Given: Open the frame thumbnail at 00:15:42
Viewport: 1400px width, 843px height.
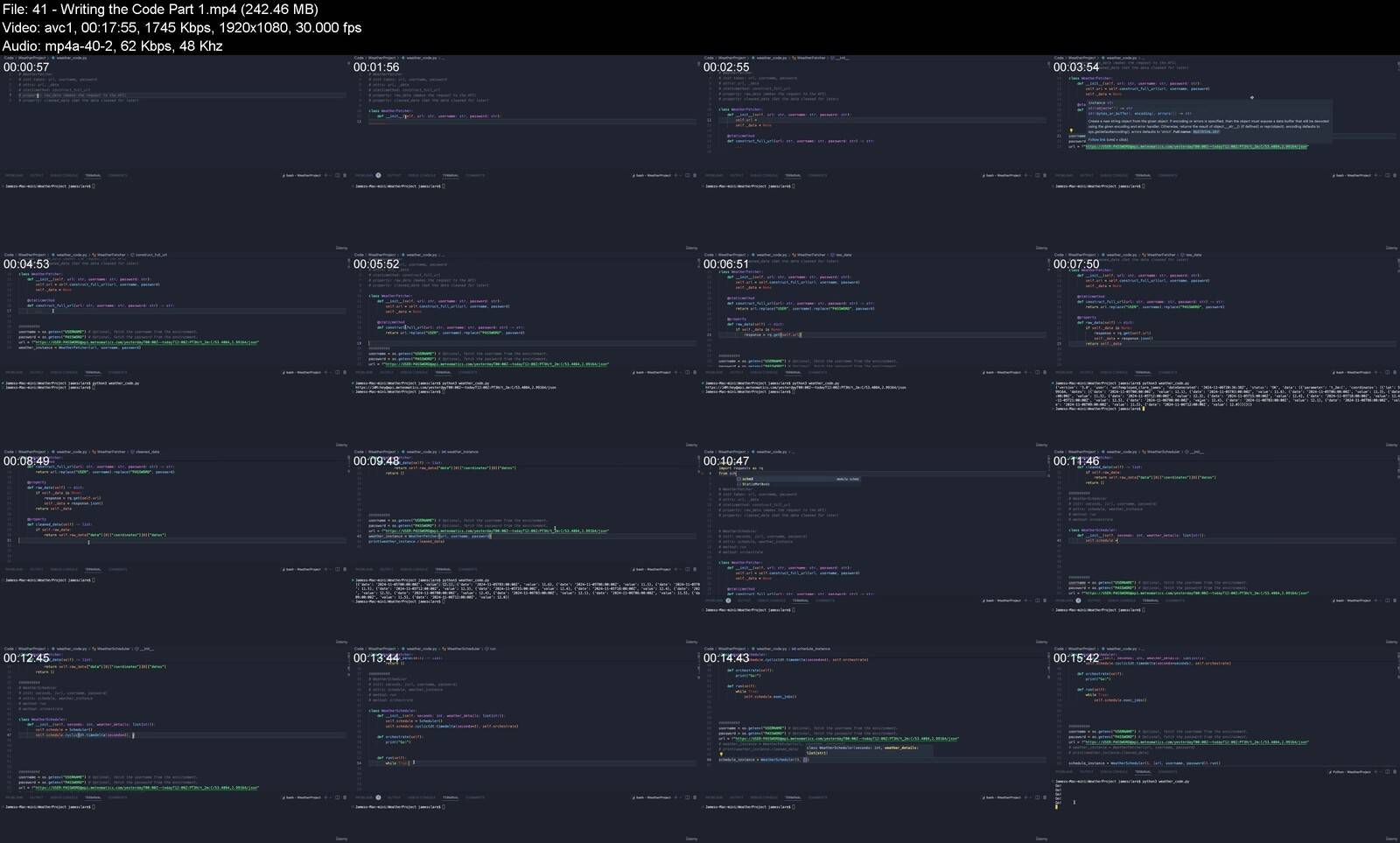Looking at the screenshot, I should [x=1225, y=744].
